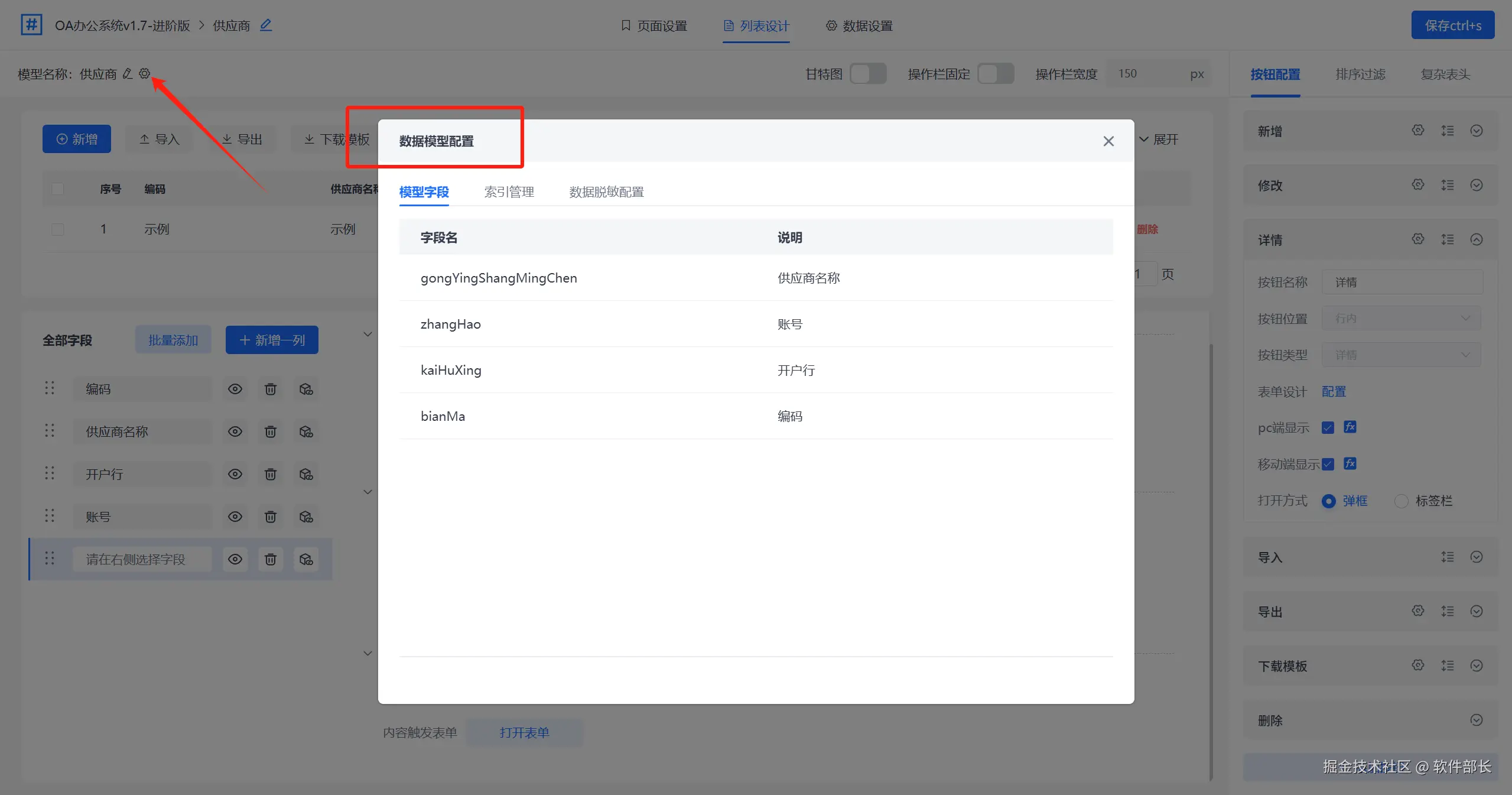1512x795 pixels.
Task: Collapse the 详情 button section
Action: pyautogui.click(x=1476, y=239)
